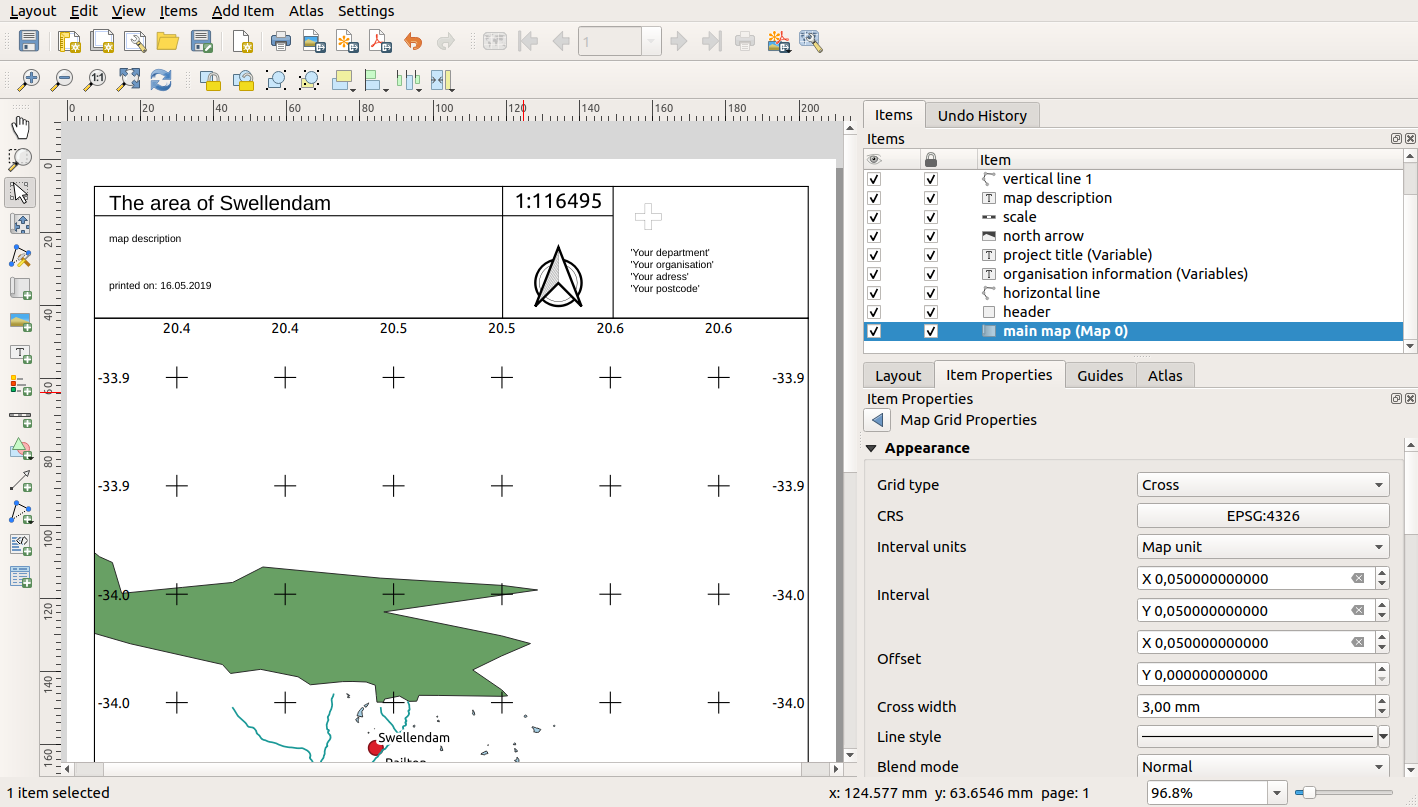Screen dimensions: 1418x807
Task: Select the Add Scale Bar tool
Action: pos(20,417)
